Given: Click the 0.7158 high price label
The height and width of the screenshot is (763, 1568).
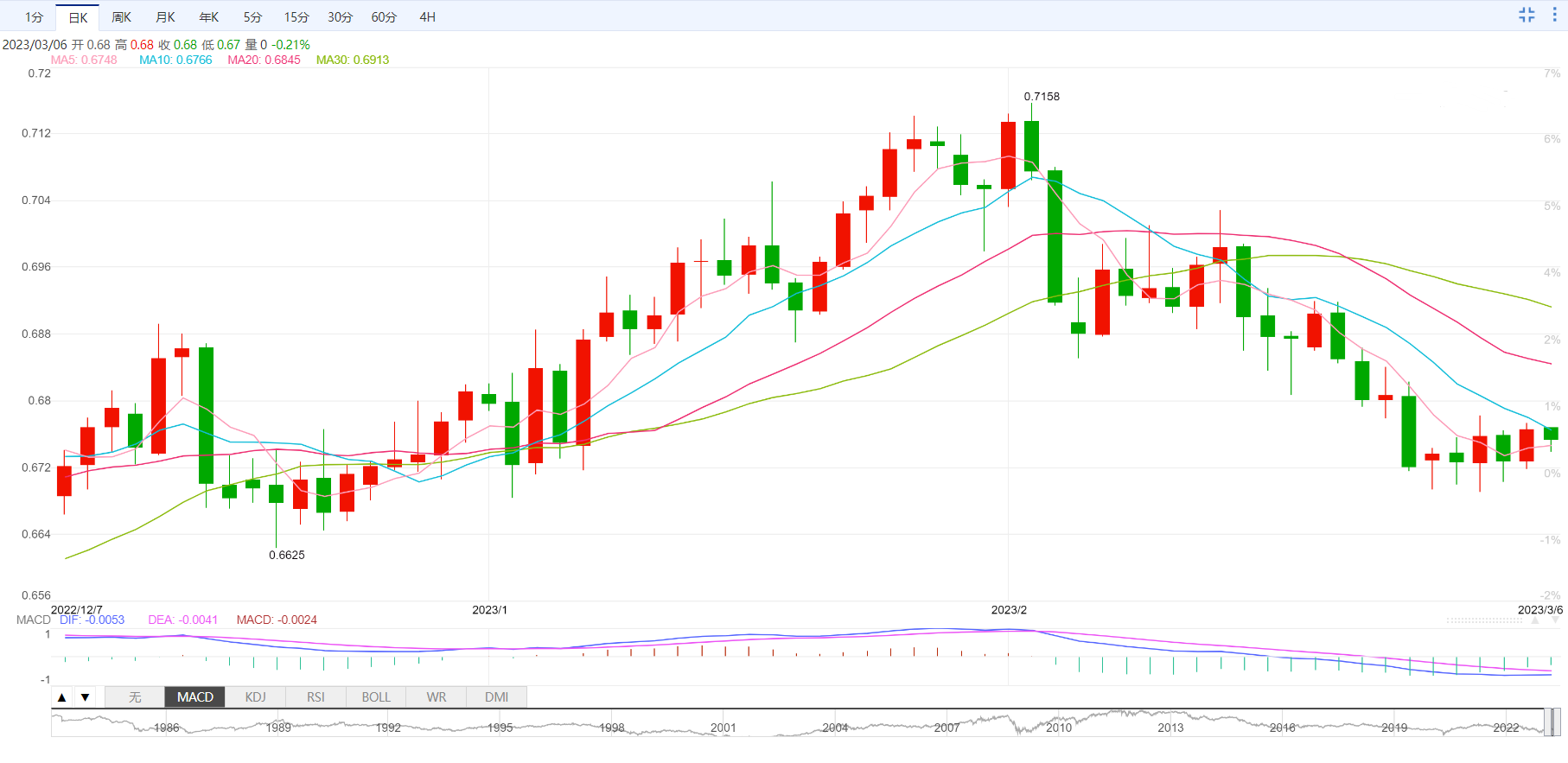Looking at the screenshot, I should 1042,97.
